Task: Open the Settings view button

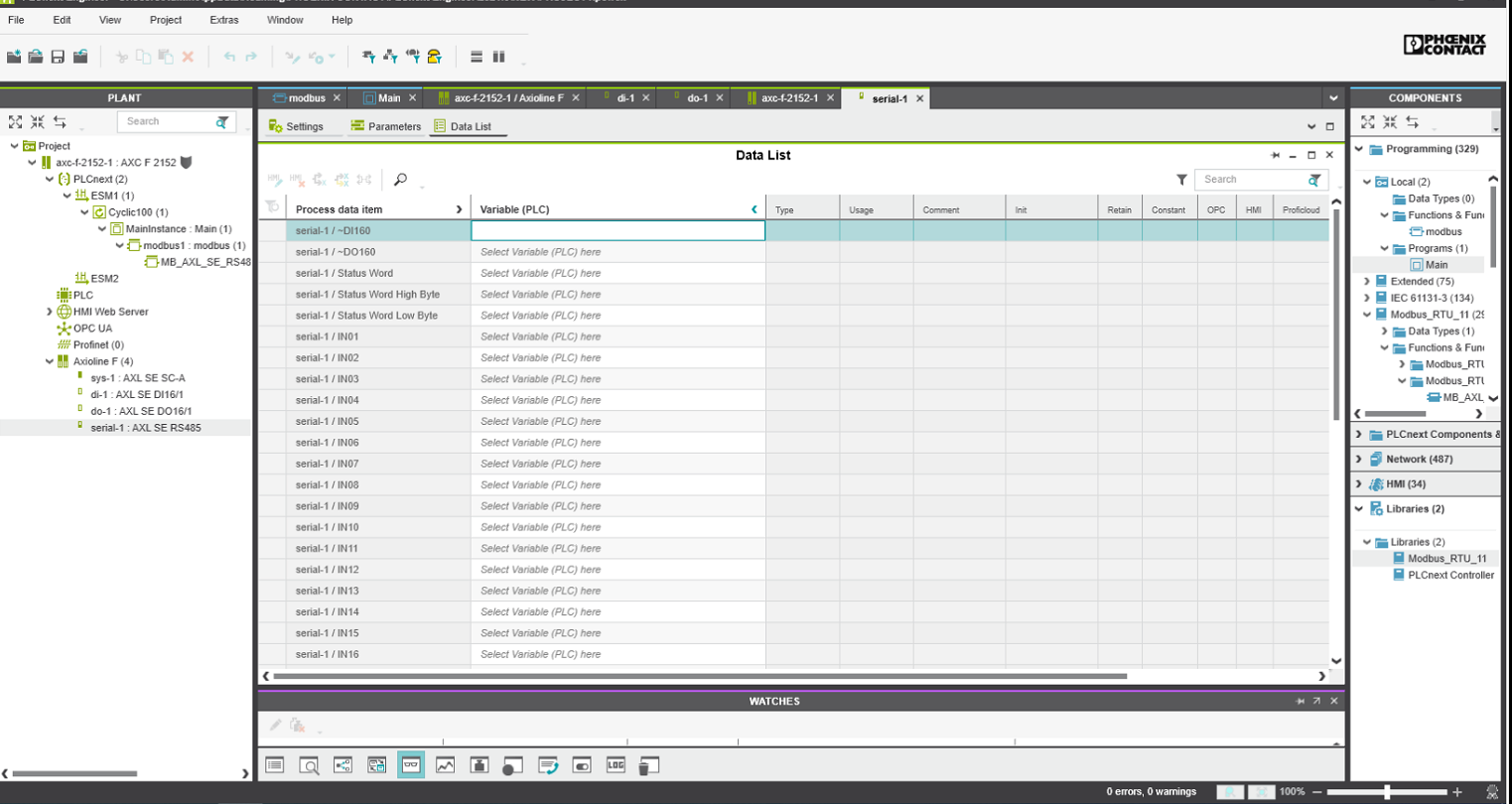Action: 296,126
